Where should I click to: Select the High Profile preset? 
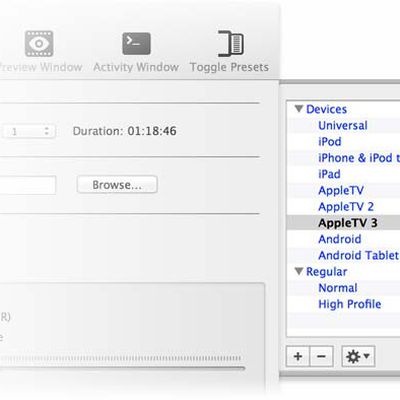coord(350,304)
